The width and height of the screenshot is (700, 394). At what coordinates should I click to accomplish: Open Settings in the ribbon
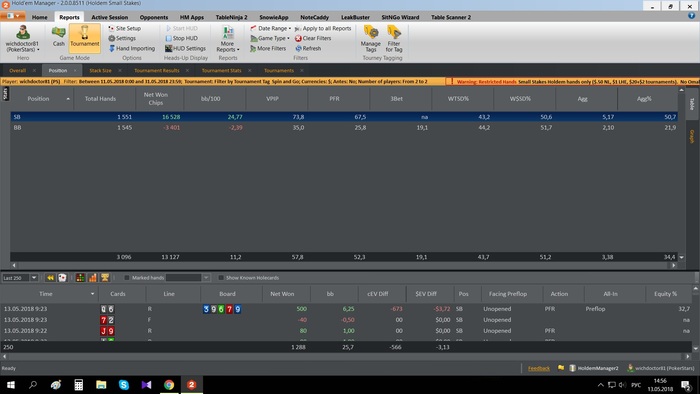(x=122, y=38)
